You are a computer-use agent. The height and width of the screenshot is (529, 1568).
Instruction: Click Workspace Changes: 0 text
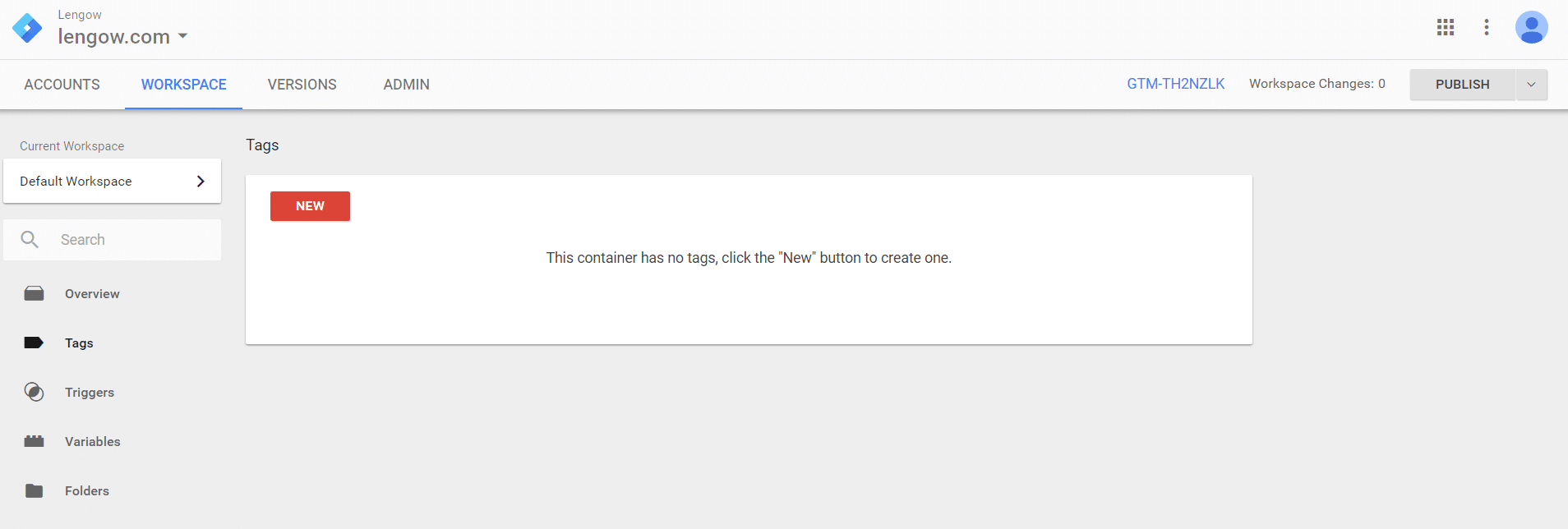(x=1317, y=84)
